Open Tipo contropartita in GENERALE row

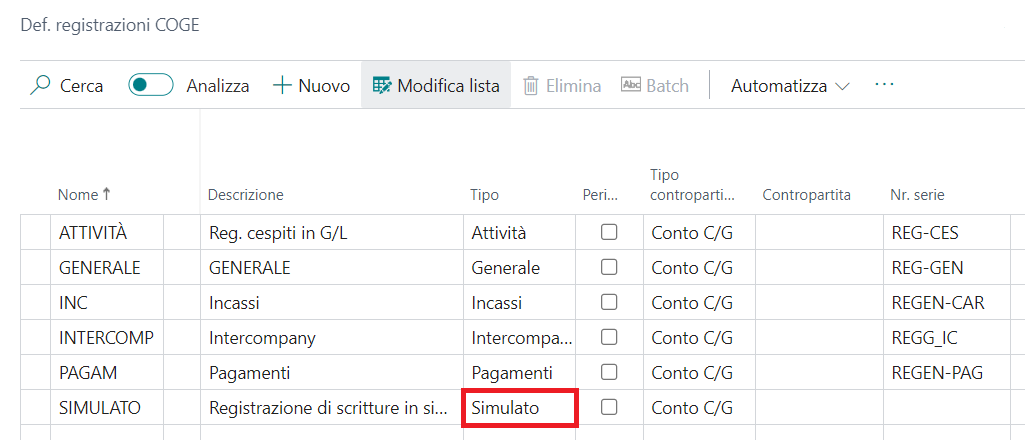point(699,267)
